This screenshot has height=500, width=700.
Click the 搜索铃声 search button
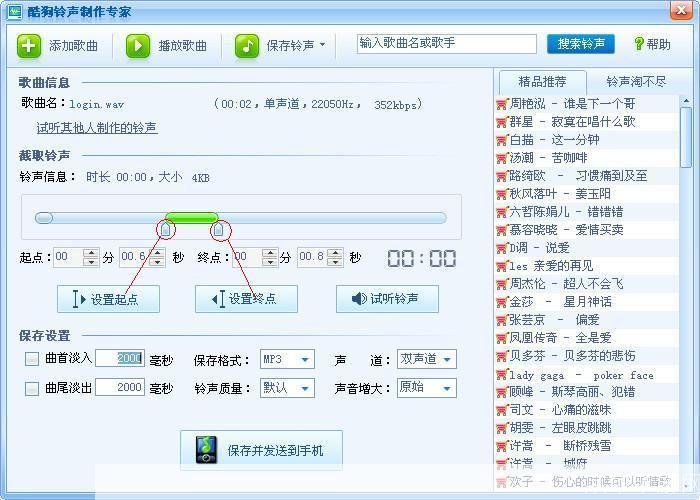(x=581, y=44)
